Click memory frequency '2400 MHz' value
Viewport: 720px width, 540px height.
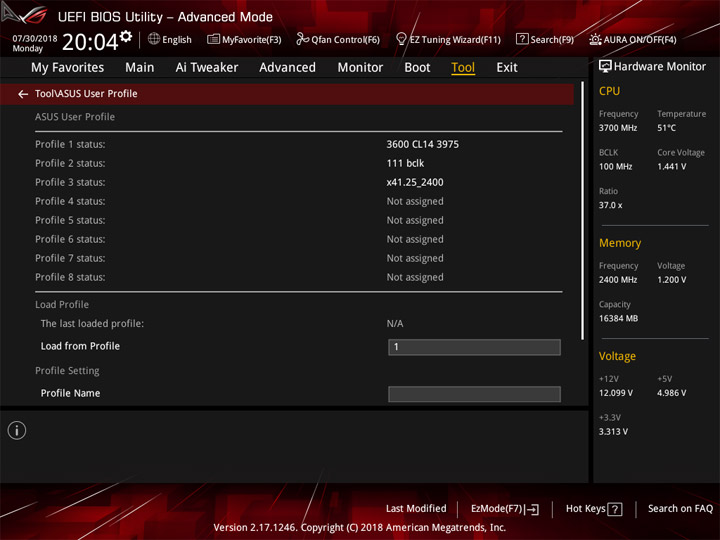point(618,279)
